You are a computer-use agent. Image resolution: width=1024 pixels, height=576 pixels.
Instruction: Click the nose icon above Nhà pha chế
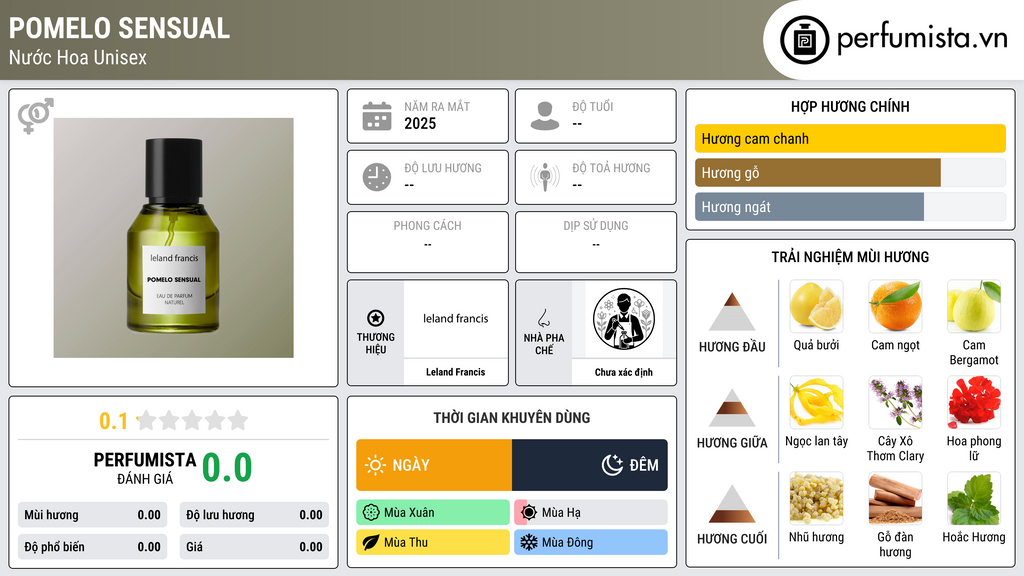[x=543, y=318]
